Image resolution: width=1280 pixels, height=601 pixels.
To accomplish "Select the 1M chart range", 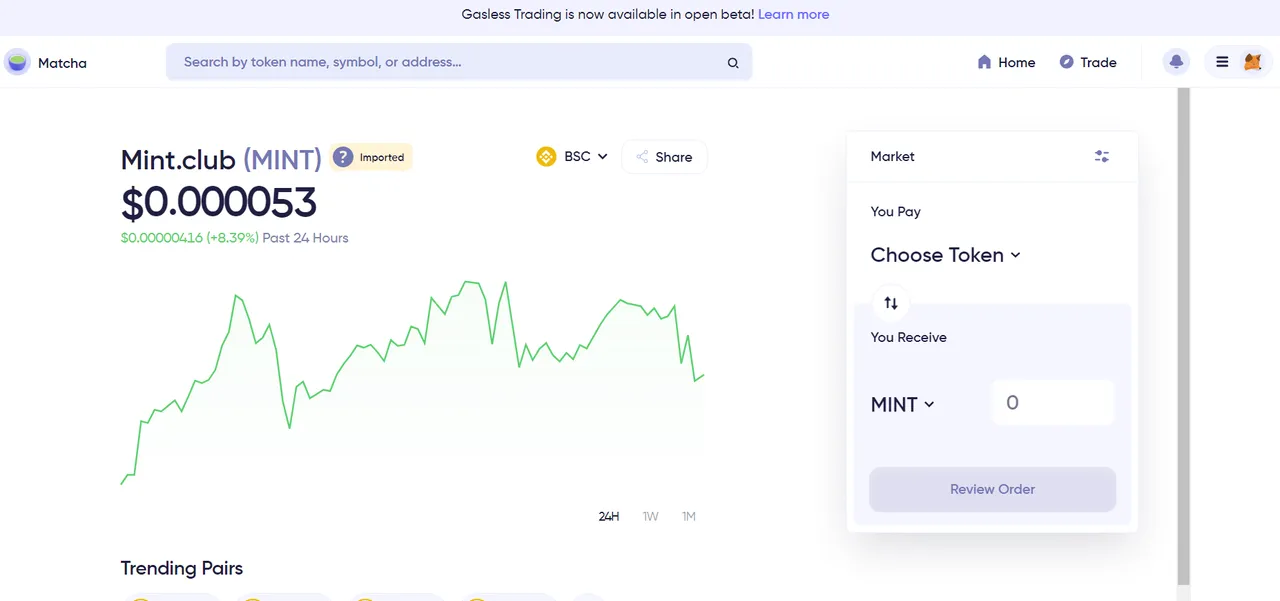I will [x=689, y=517].
